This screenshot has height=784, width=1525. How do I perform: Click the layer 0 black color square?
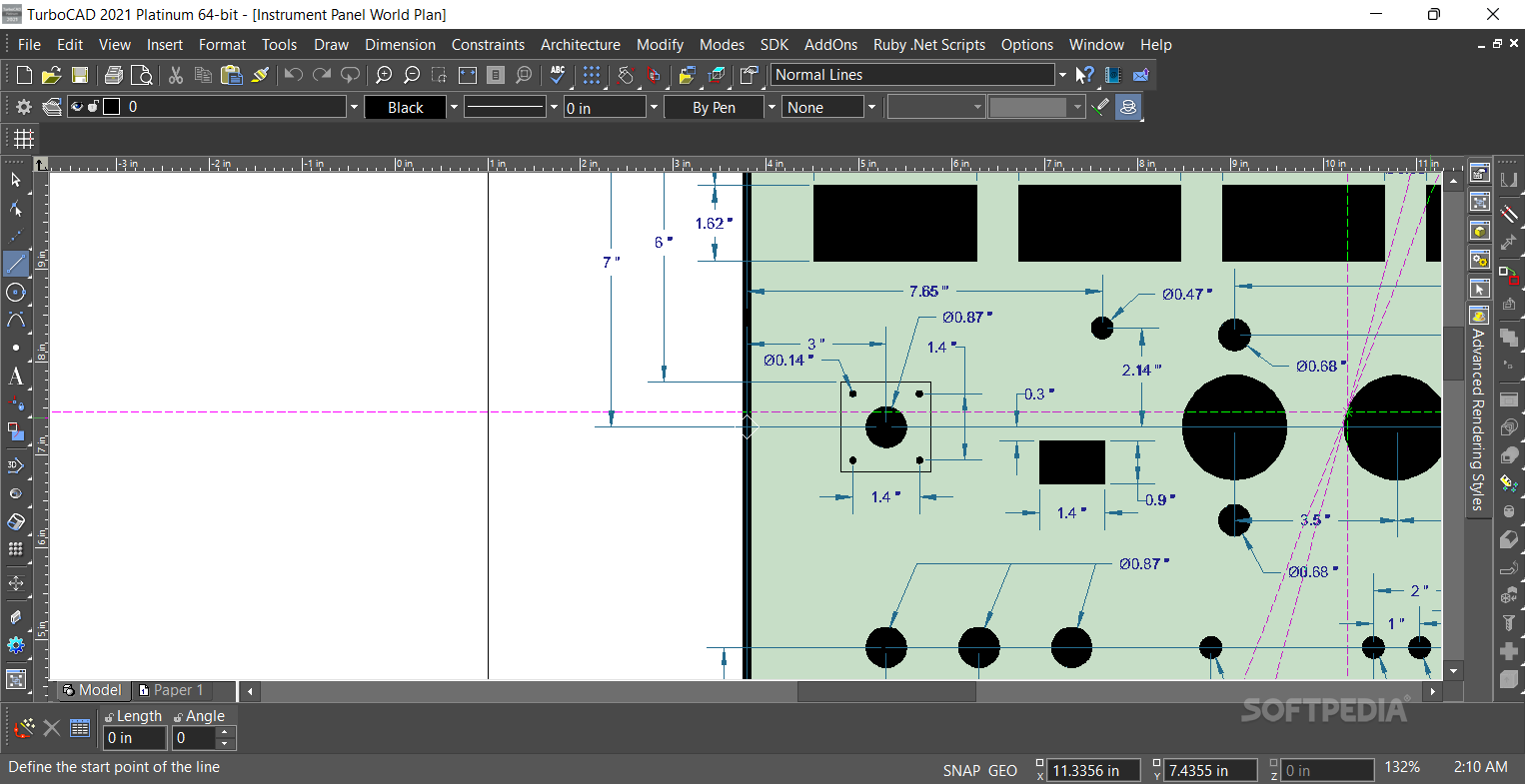click(112, 107)
